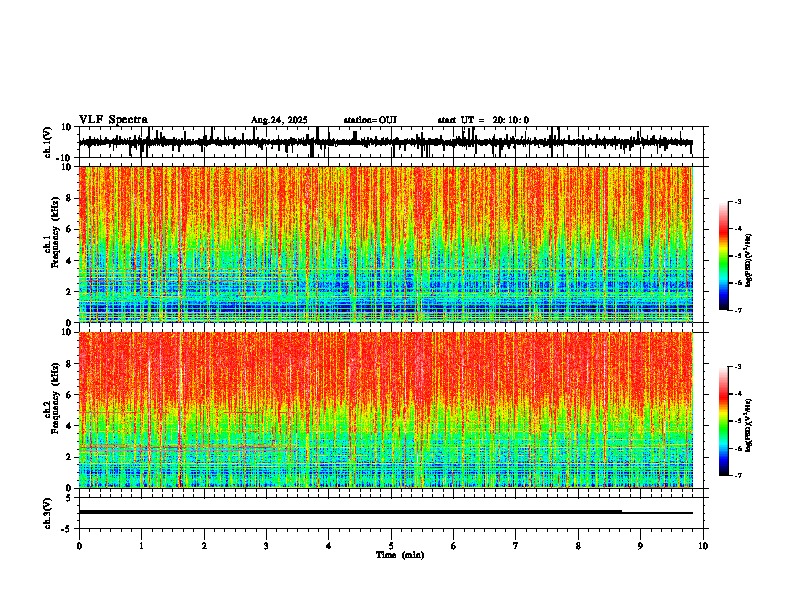The height and width of the screenshot is (612, 792).
Task: Click the 8 kHz tick on ch.1 frequency axis
Action: [x=70, y=198]
